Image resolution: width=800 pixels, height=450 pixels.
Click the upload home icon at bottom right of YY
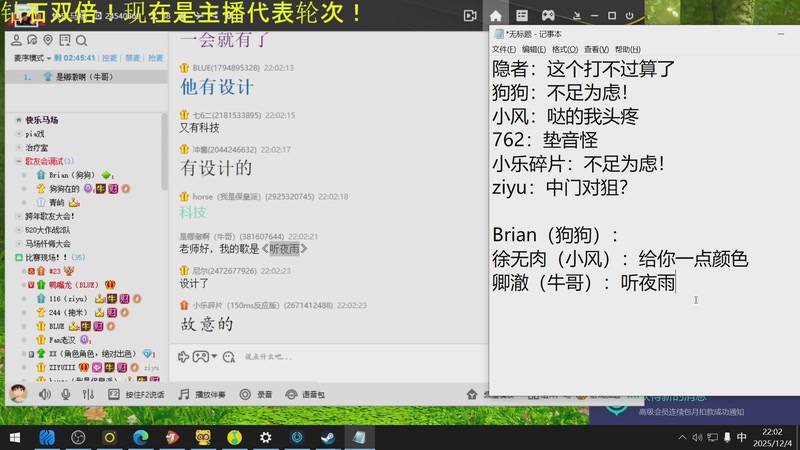coord(472,394)
